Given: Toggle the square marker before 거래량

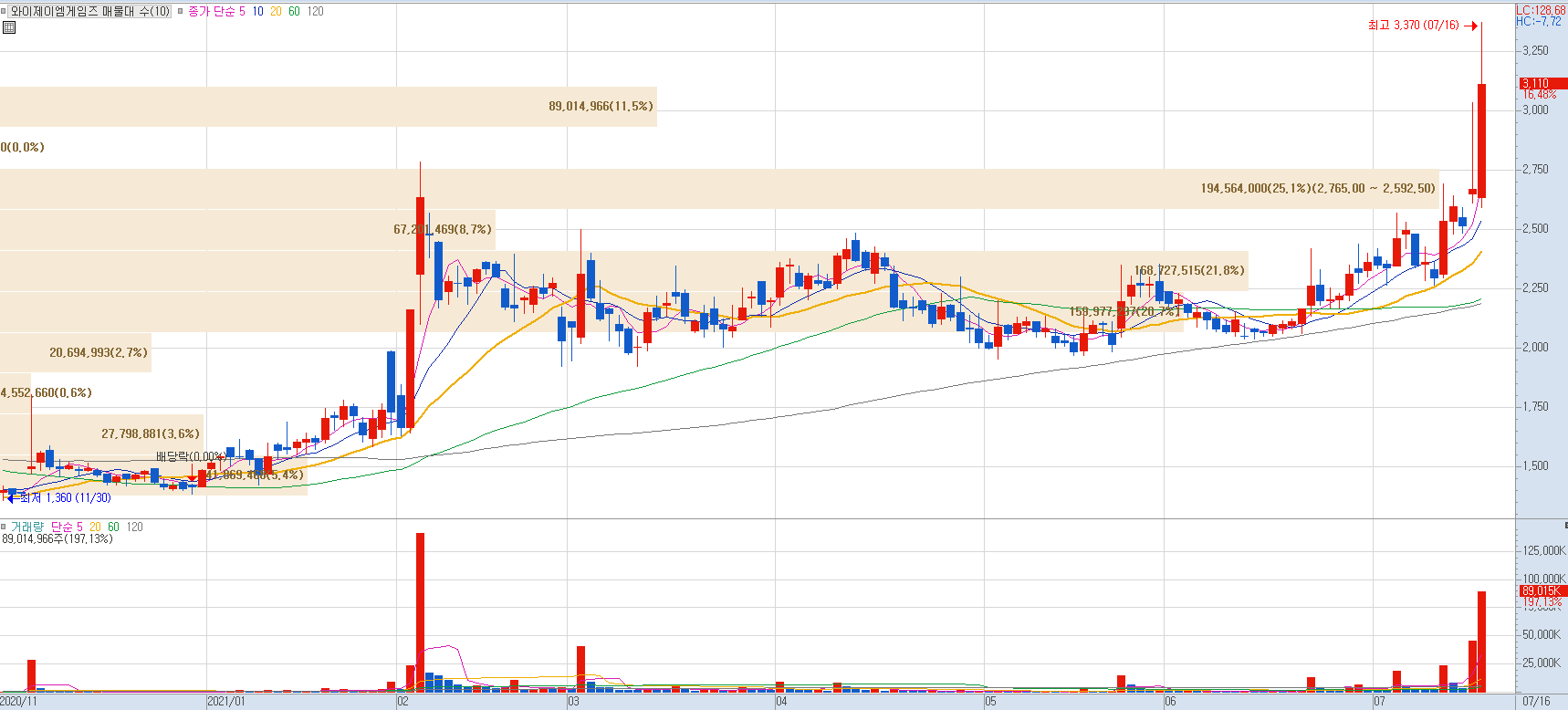Looking at the screenshot, I should (x=4, y=527).
